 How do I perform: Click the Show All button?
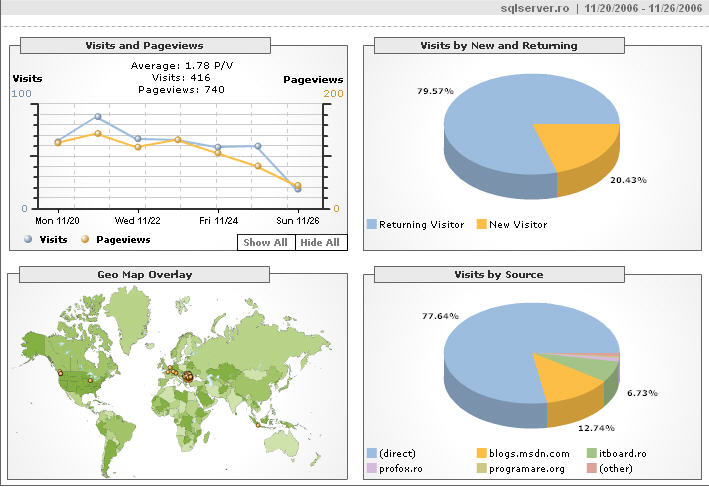266,242
